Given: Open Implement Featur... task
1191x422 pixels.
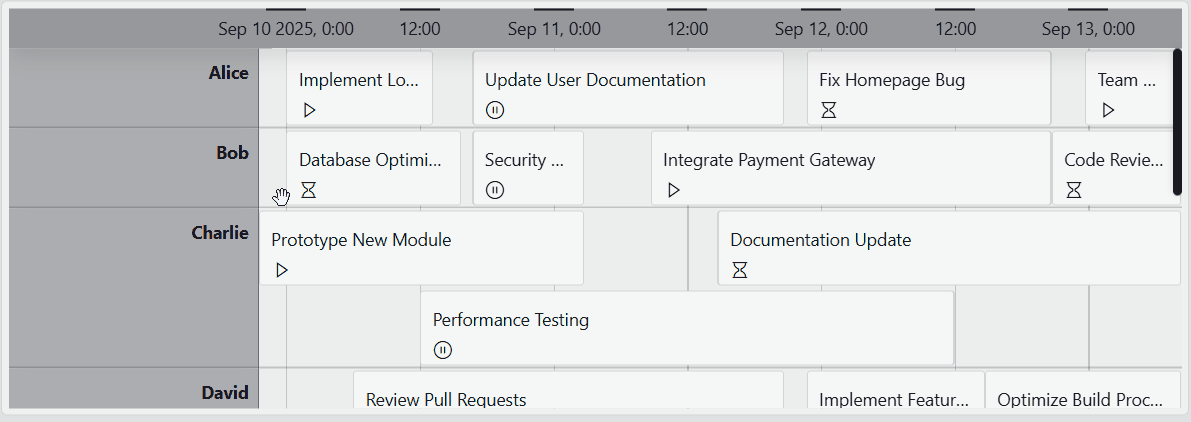Looking at the screenshot, I should 896,389.
